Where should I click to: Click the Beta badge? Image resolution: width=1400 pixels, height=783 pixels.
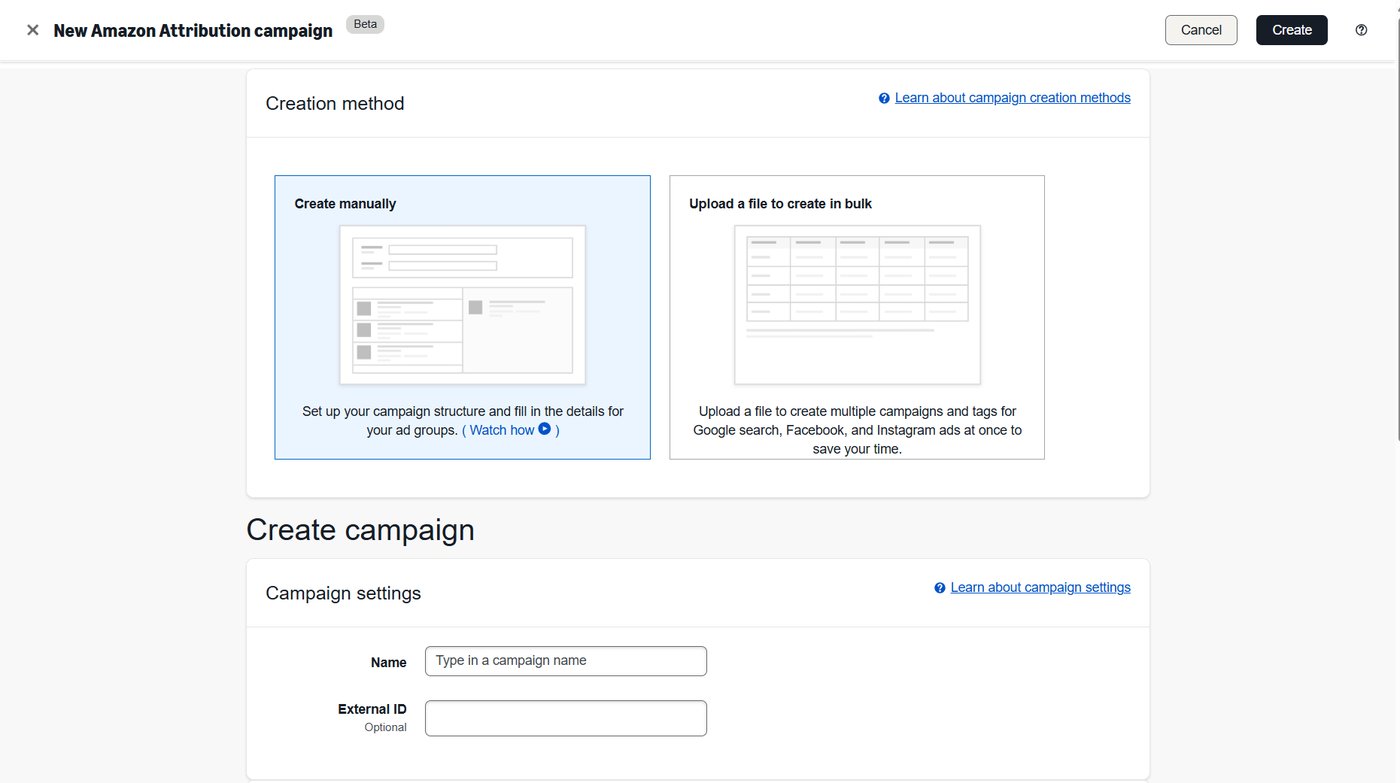tap(365, 24)
